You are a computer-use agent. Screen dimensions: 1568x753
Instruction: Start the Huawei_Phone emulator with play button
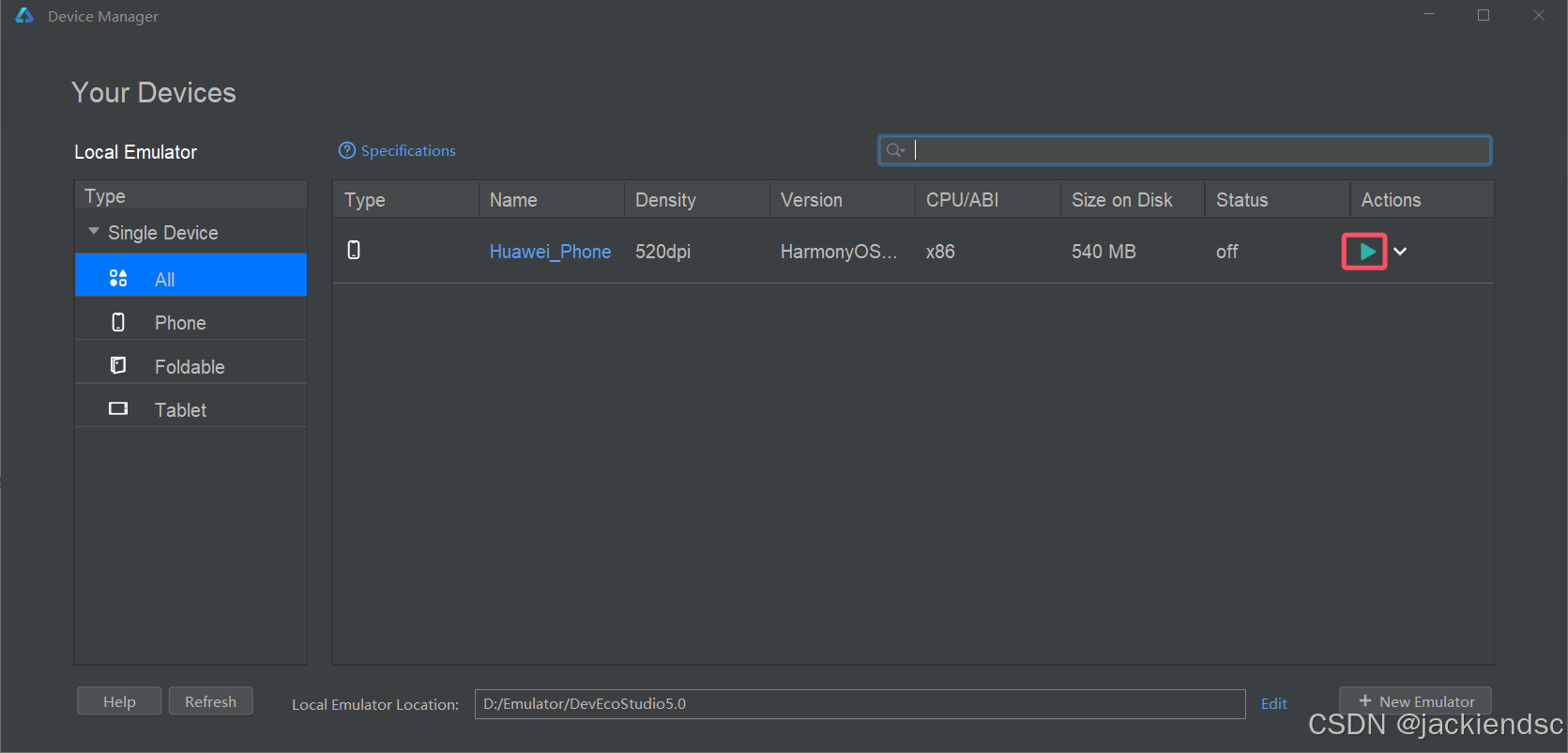[1366, 252]
